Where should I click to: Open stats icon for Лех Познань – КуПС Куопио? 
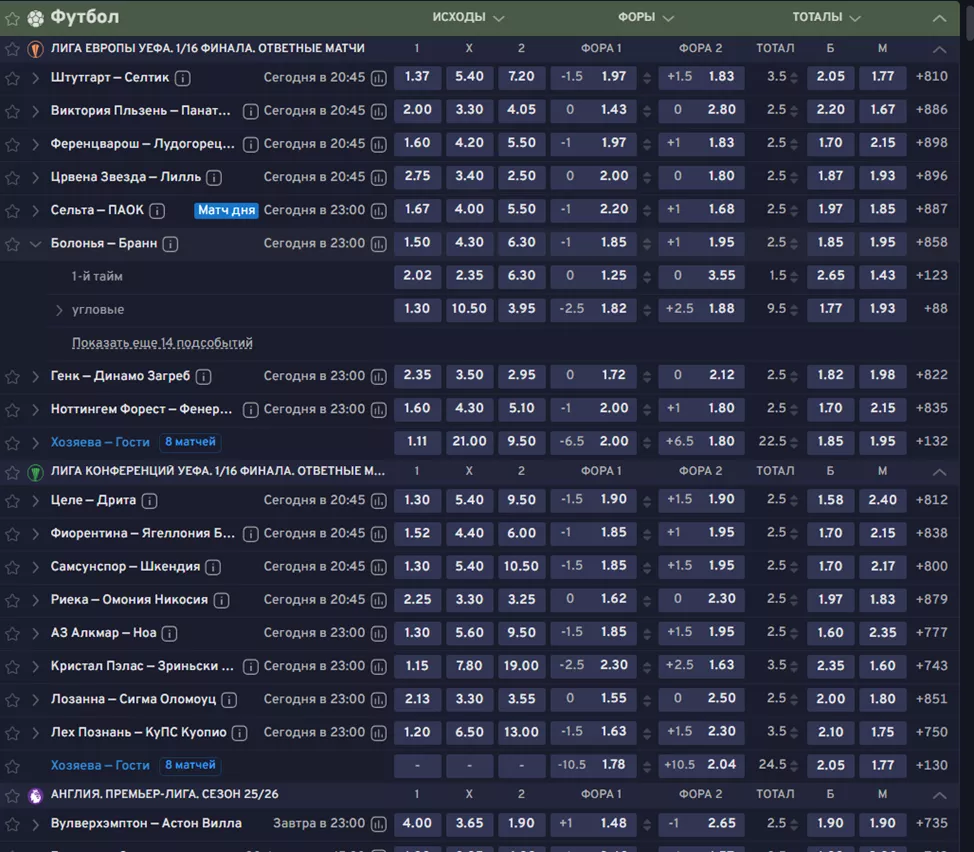point(379,733)
